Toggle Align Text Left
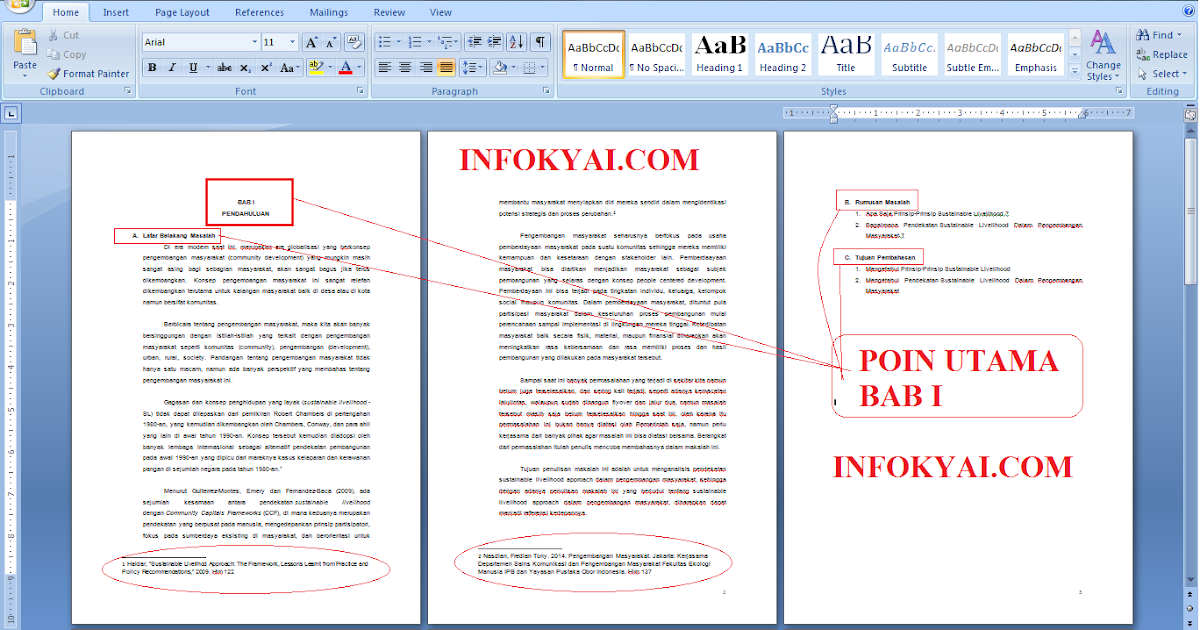Screen dimensions: 1200x630 385,67
